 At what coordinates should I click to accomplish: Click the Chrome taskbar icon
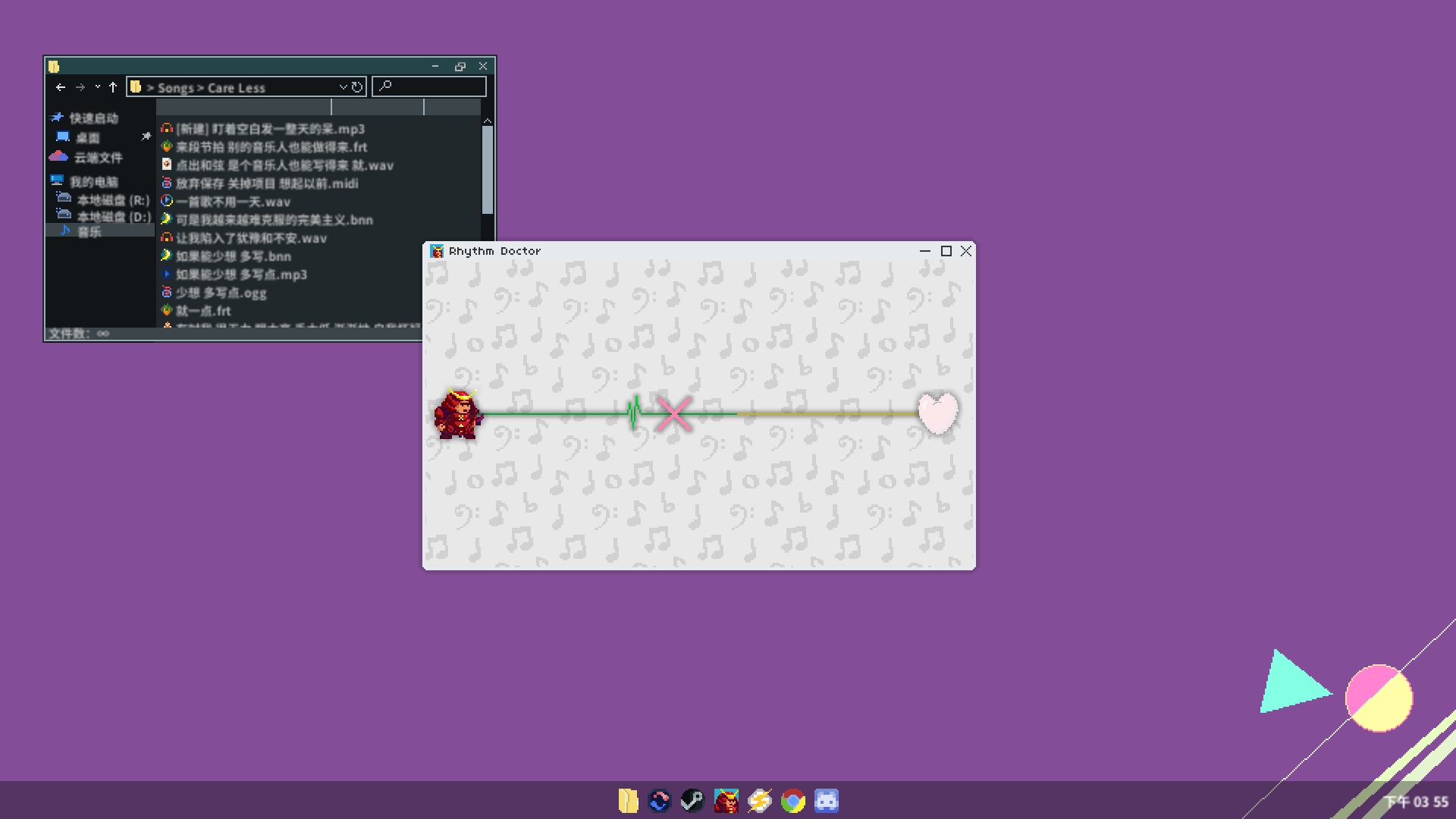click(792, 801)
